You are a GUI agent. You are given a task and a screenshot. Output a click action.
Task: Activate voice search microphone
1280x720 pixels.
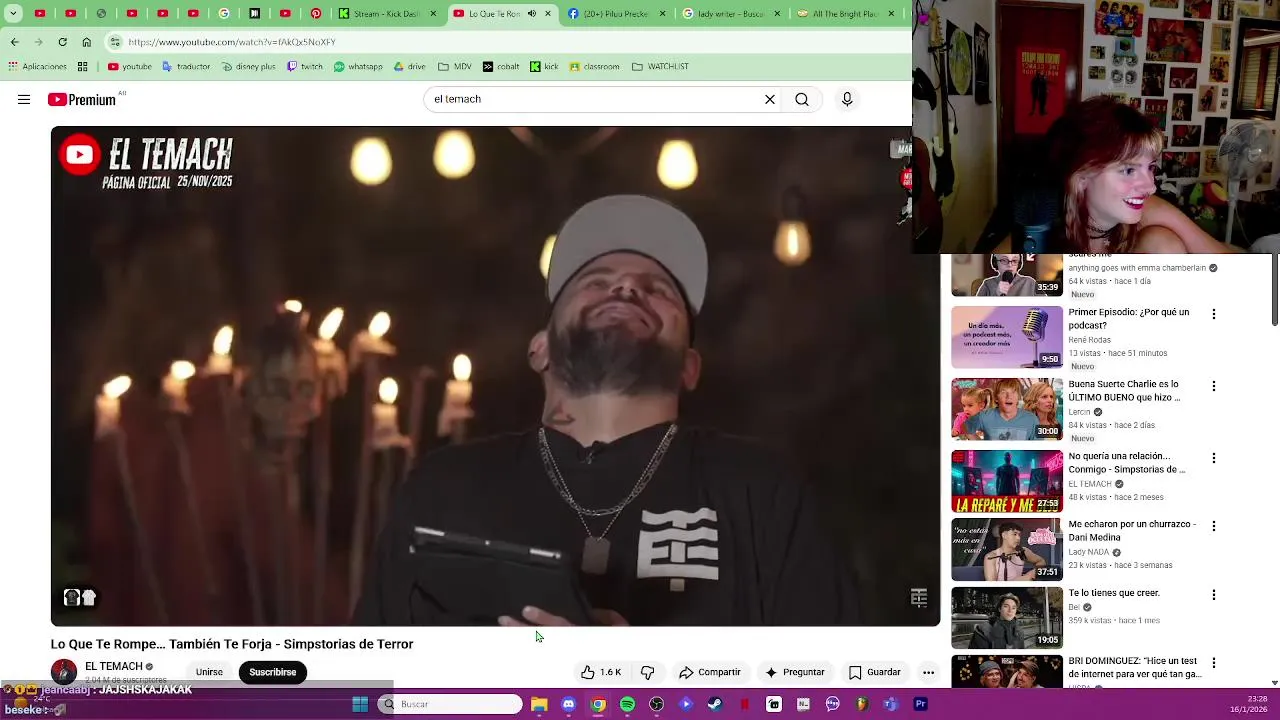click(847, 99)
